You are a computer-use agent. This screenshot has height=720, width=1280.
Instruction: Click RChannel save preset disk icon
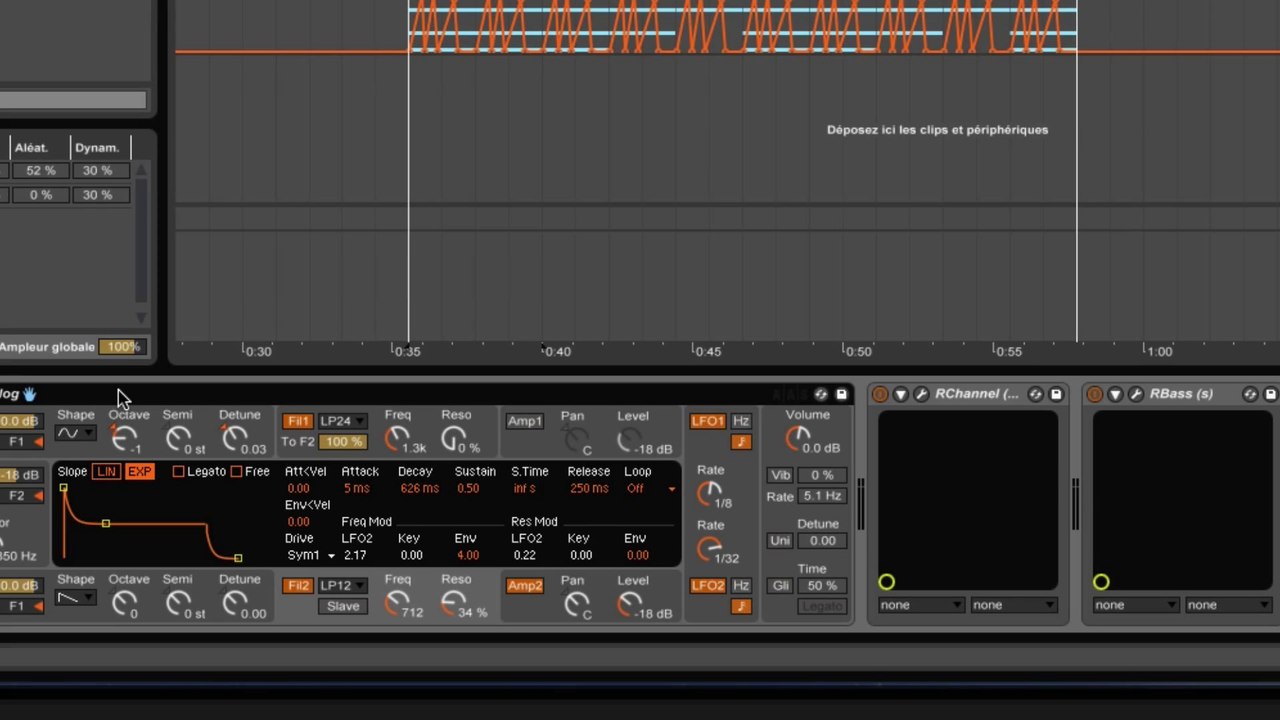(x=1056, y=395)
